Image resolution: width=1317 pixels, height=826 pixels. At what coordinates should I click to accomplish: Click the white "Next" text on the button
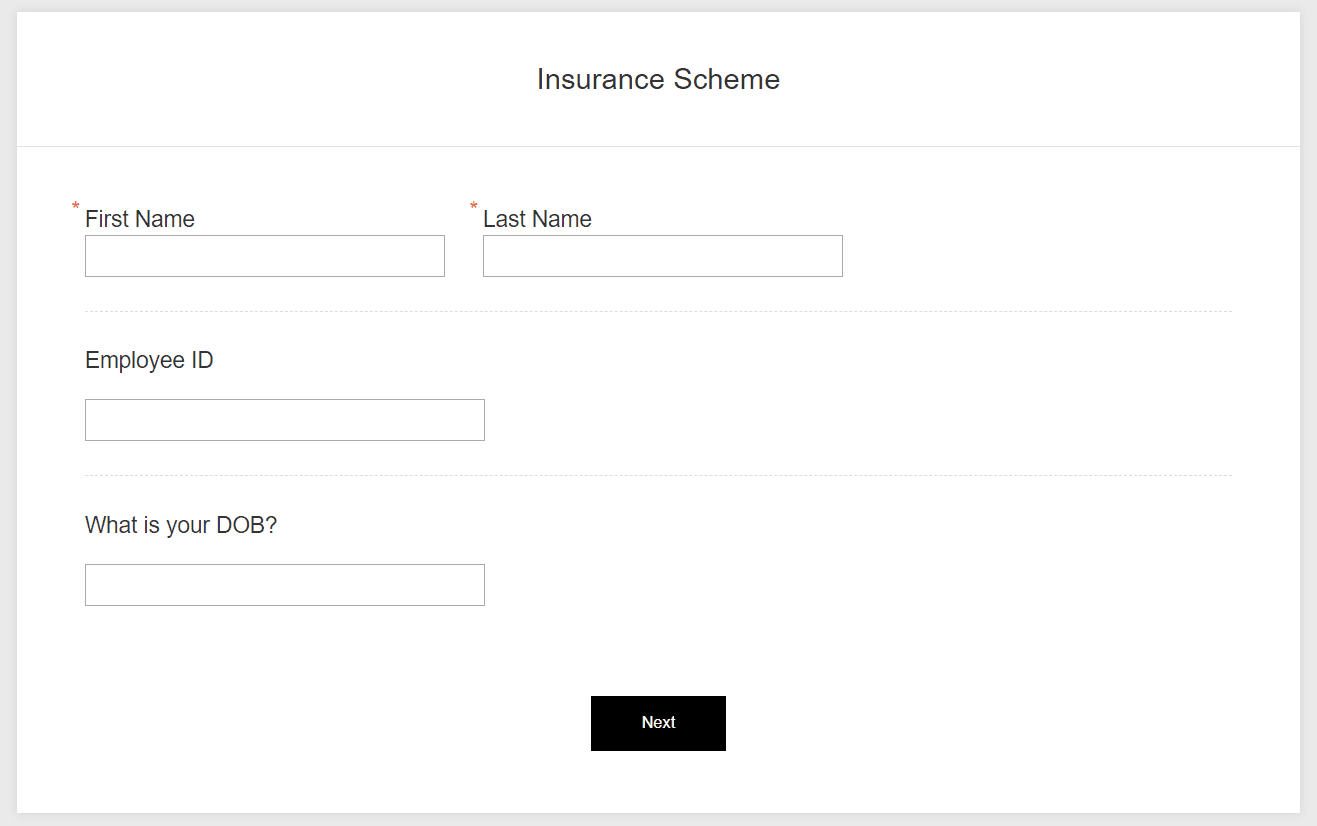point(658,722)
